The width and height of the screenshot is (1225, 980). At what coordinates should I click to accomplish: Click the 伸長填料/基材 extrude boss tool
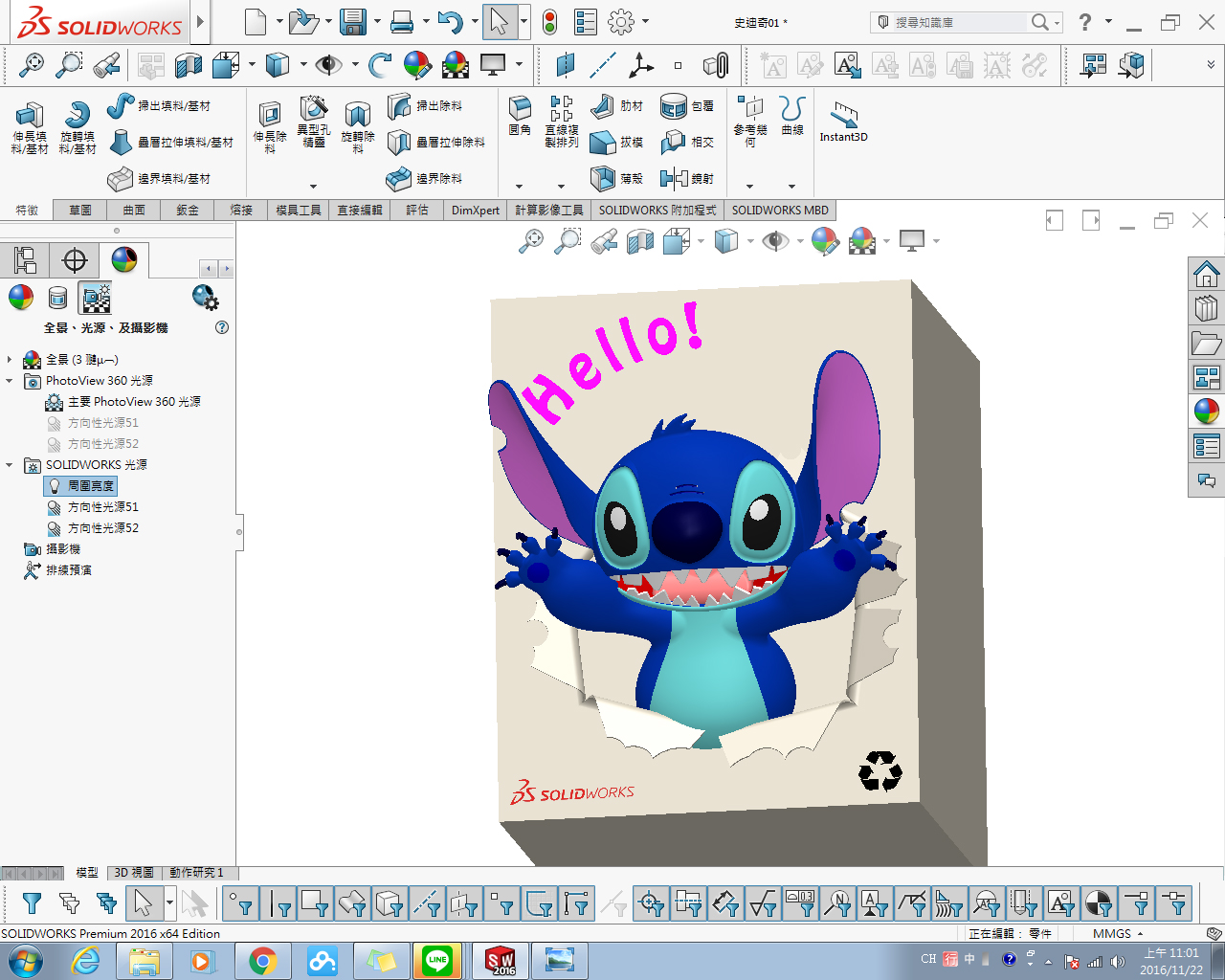30,128
